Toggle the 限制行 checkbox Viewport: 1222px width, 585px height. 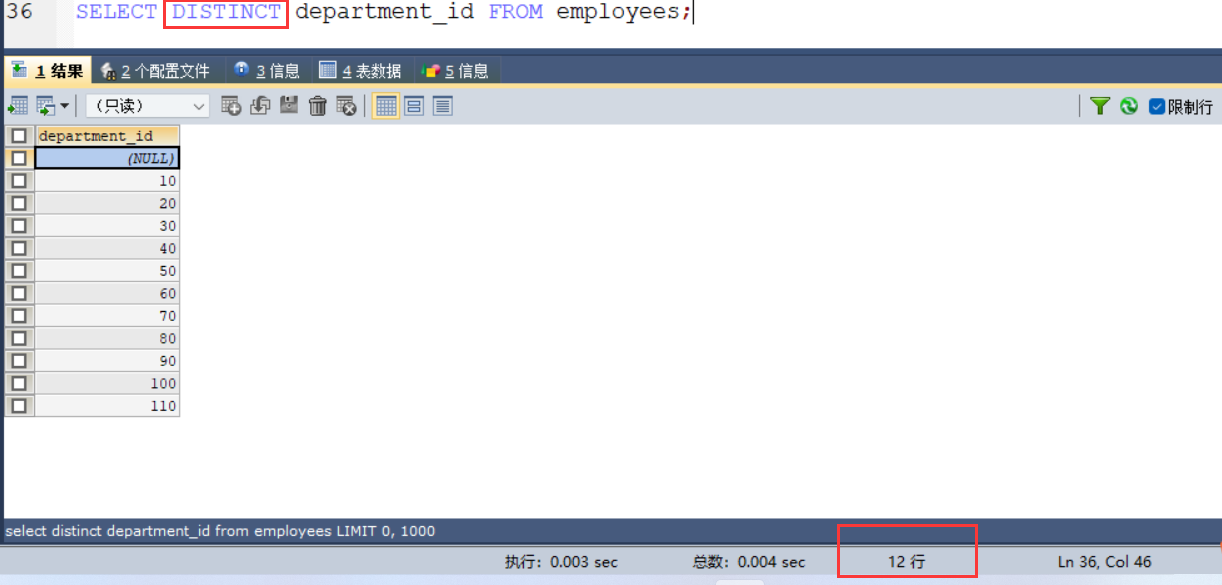1157,106
